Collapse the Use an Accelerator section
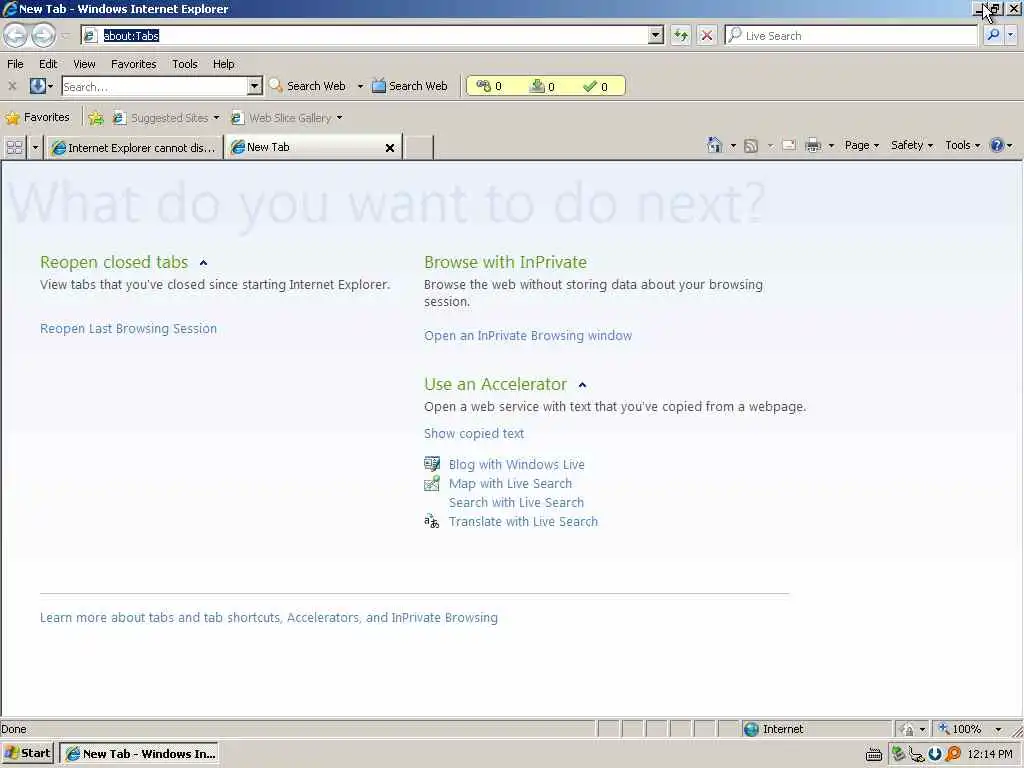The image size is (1024, 768). 582,385
